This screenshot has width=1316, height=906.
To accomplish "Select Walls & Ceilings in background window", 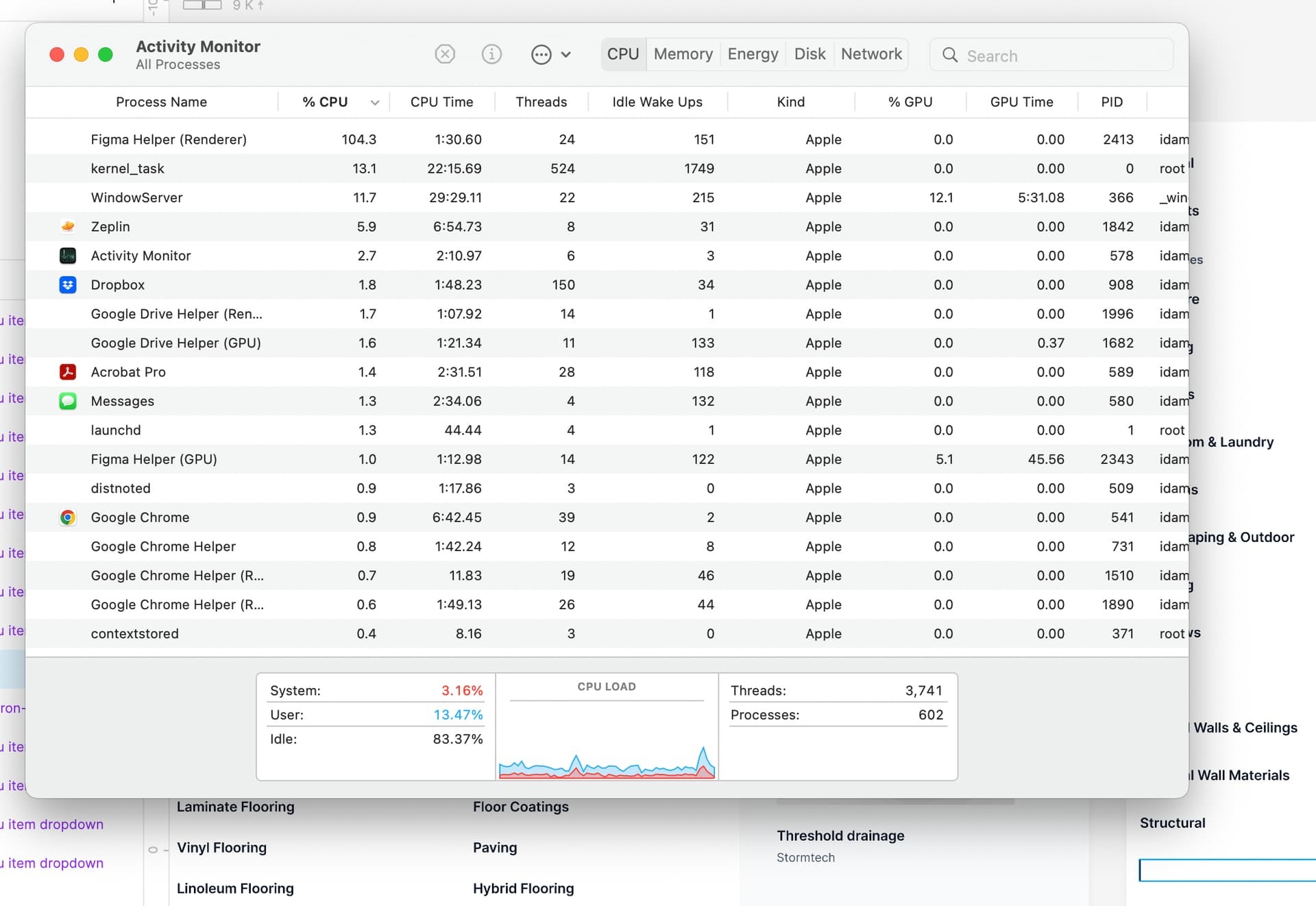I will point(1245,728).
